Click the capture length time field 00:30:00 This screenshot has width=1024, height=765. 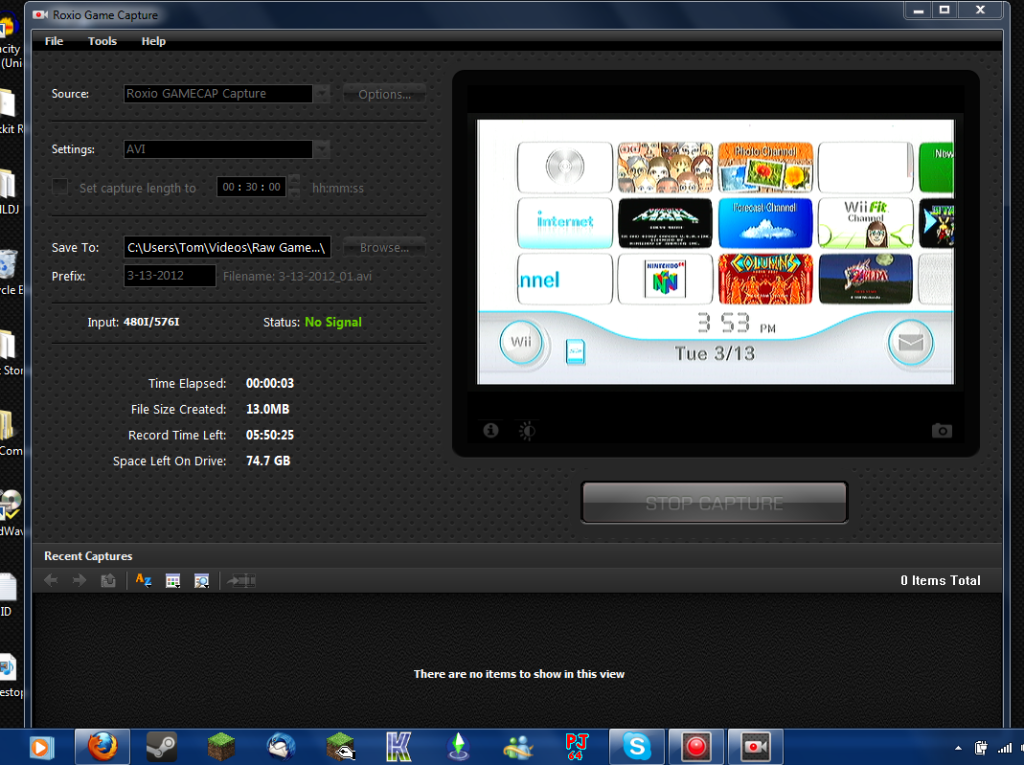pos(251,187)
